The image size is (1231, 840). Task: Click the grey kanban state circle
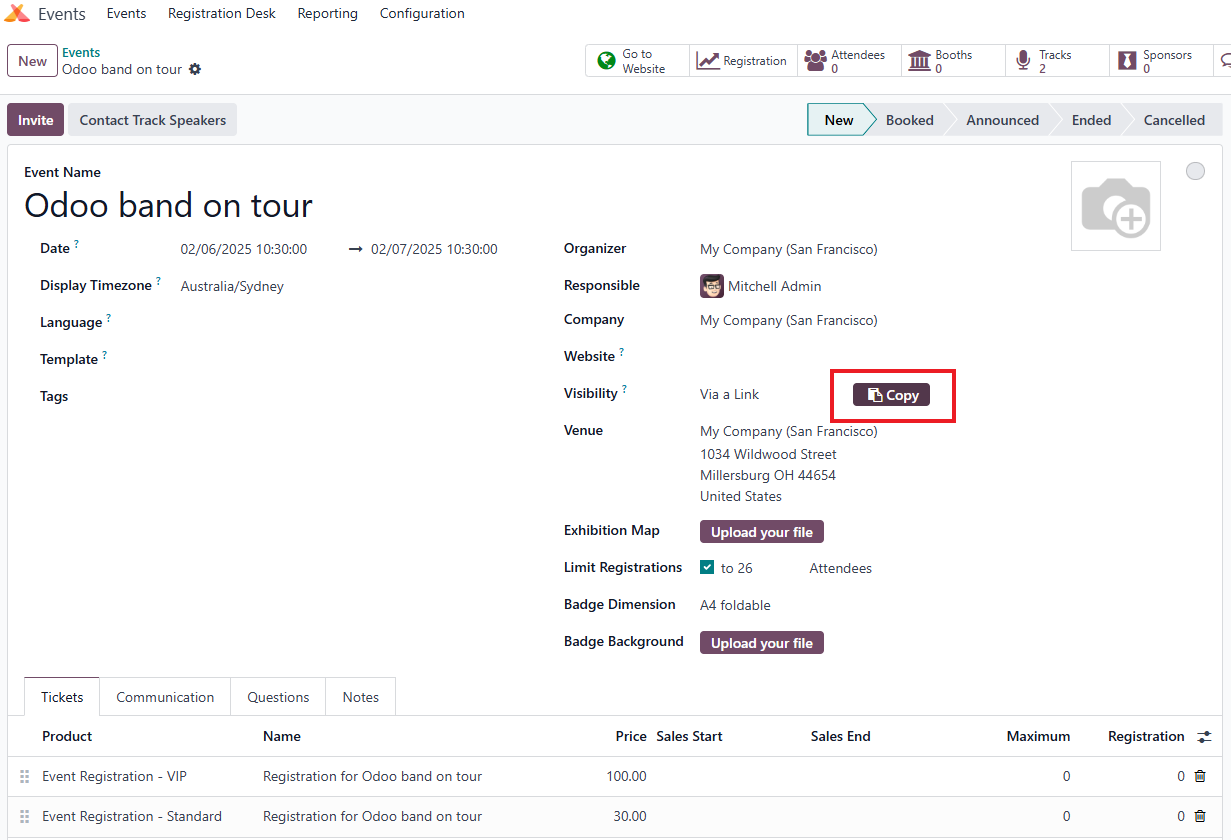tap(1195, 171)
